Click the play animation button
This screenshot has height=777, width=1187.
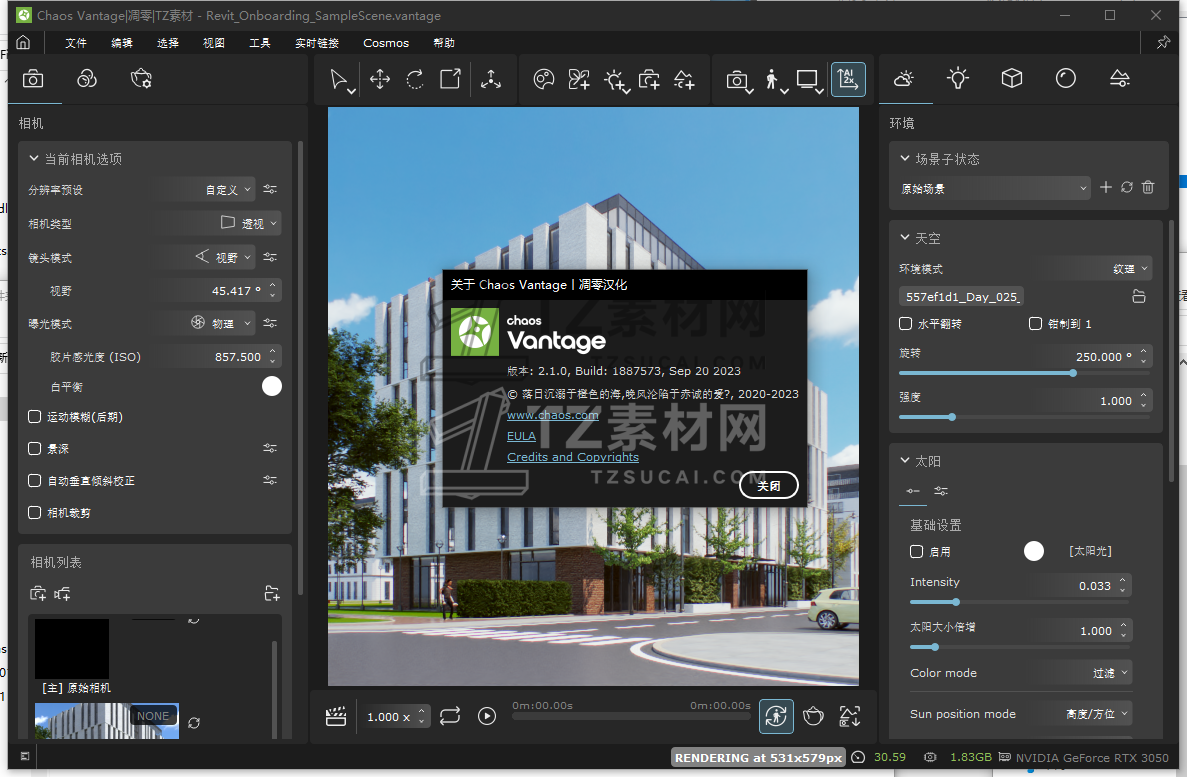click(487, 716)
